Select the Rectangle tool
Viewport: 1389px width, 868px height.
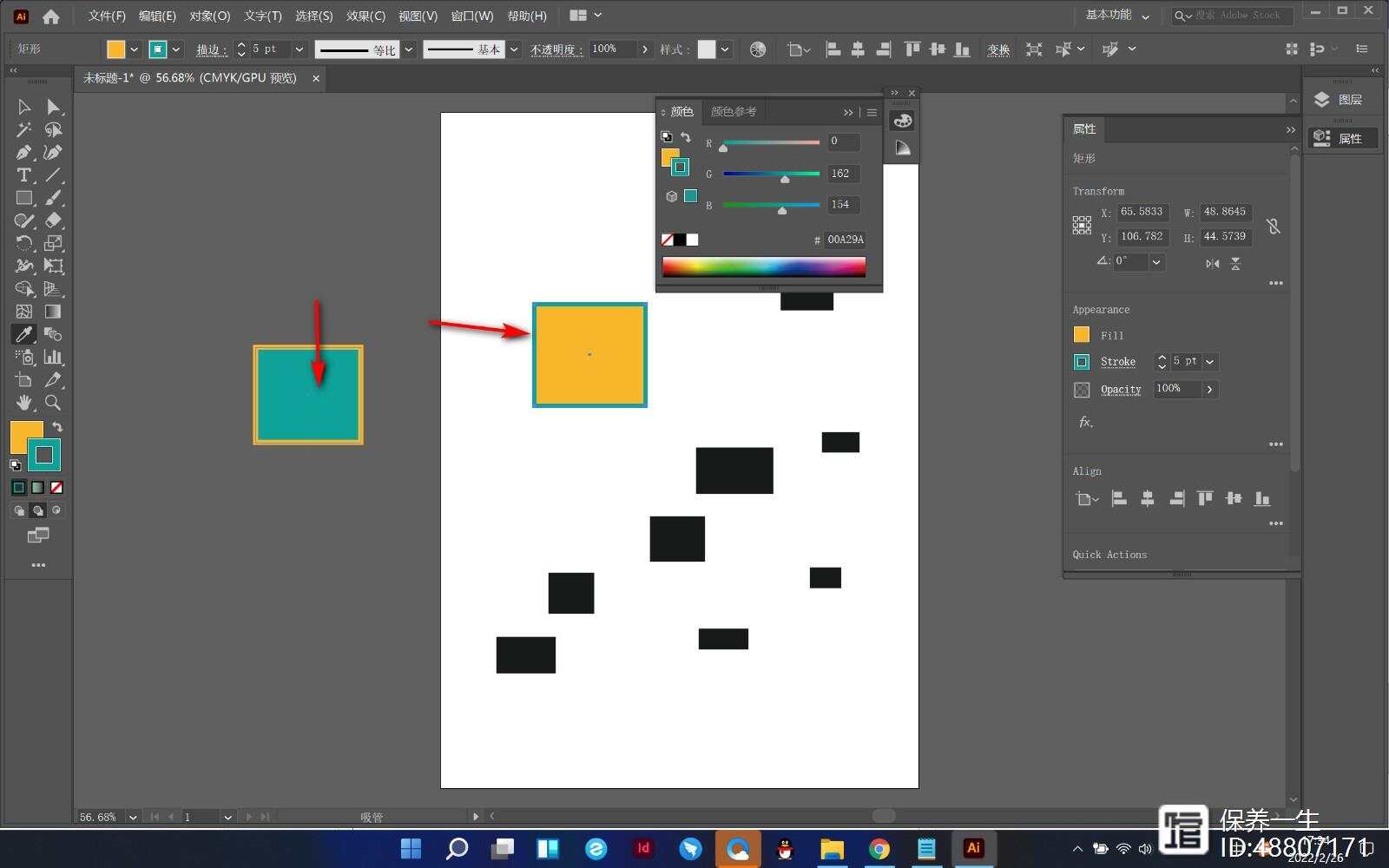[x=24, y=198]
